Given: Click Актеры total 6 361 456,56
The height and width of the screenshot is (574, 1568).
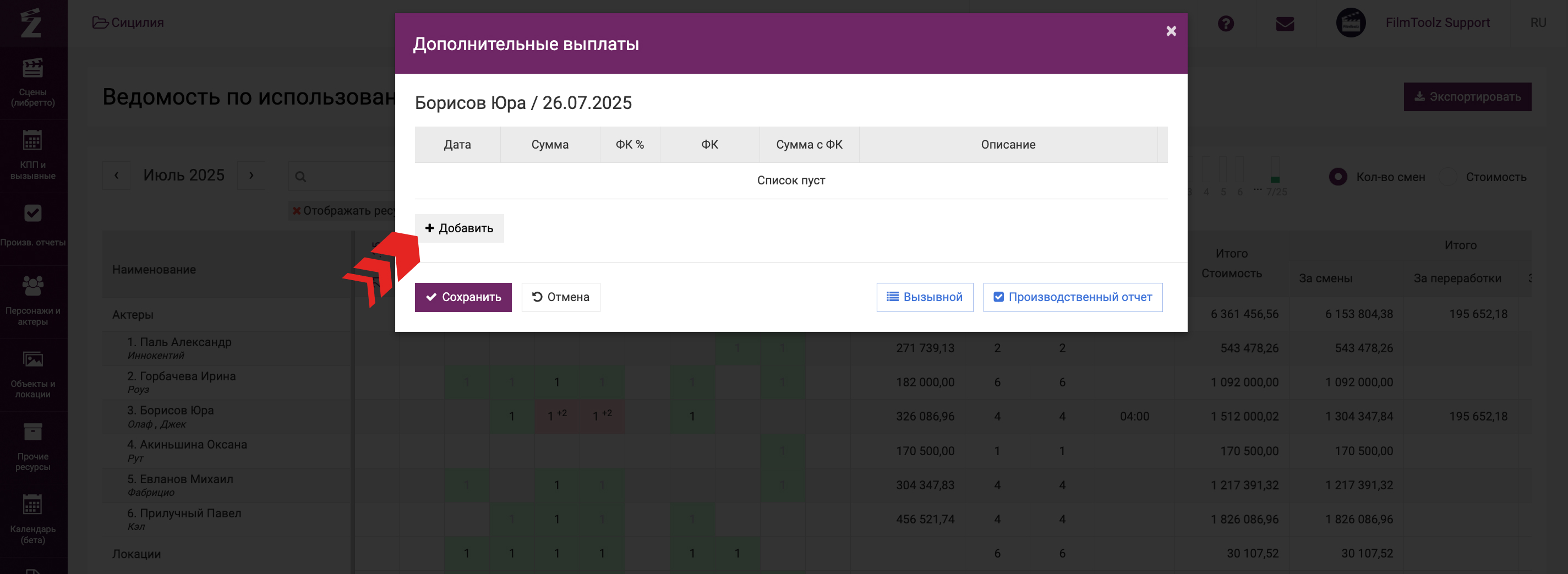Looking at the screenshot, I should click(1244, 314).
